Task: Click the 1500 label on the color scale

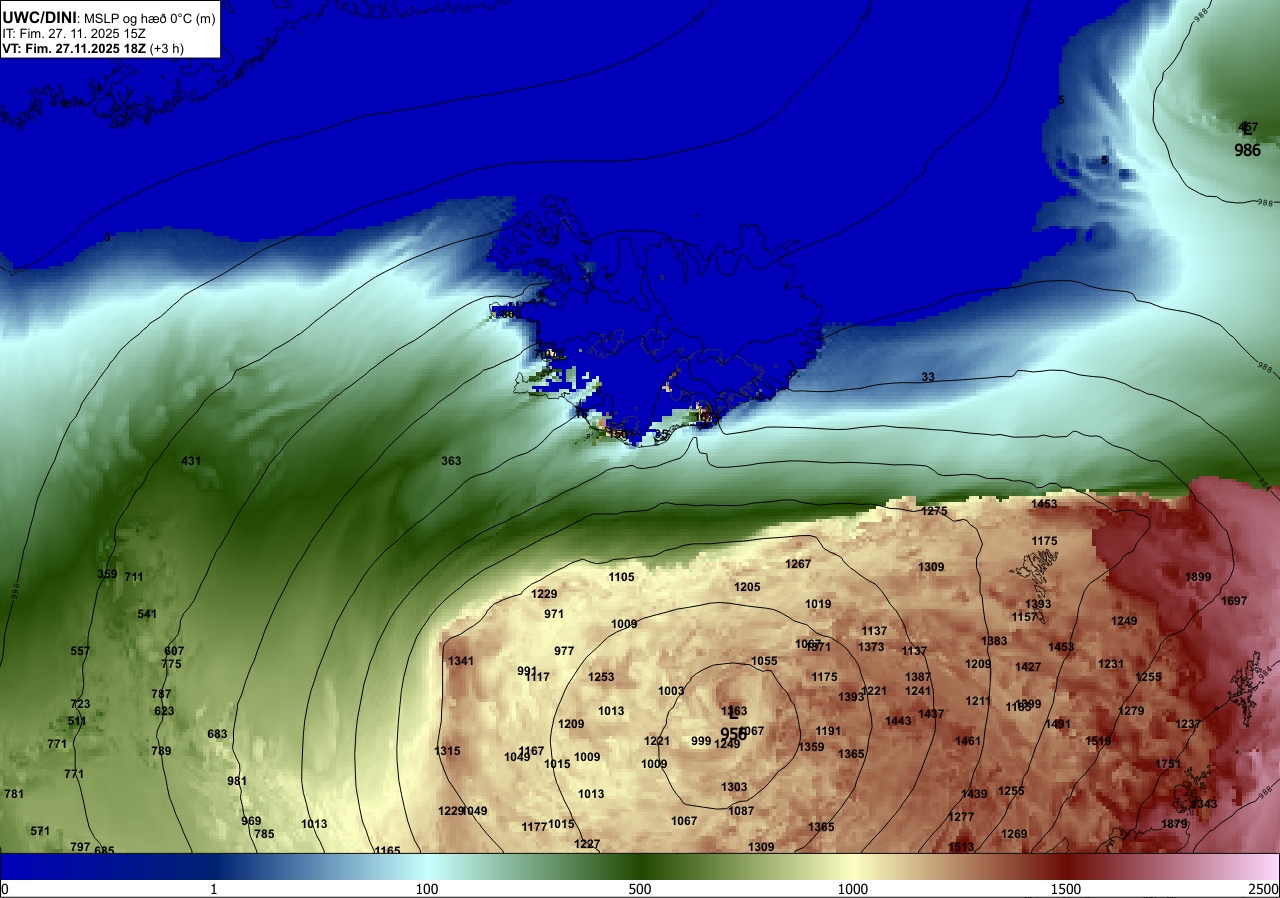Action: click(1066, 889)
